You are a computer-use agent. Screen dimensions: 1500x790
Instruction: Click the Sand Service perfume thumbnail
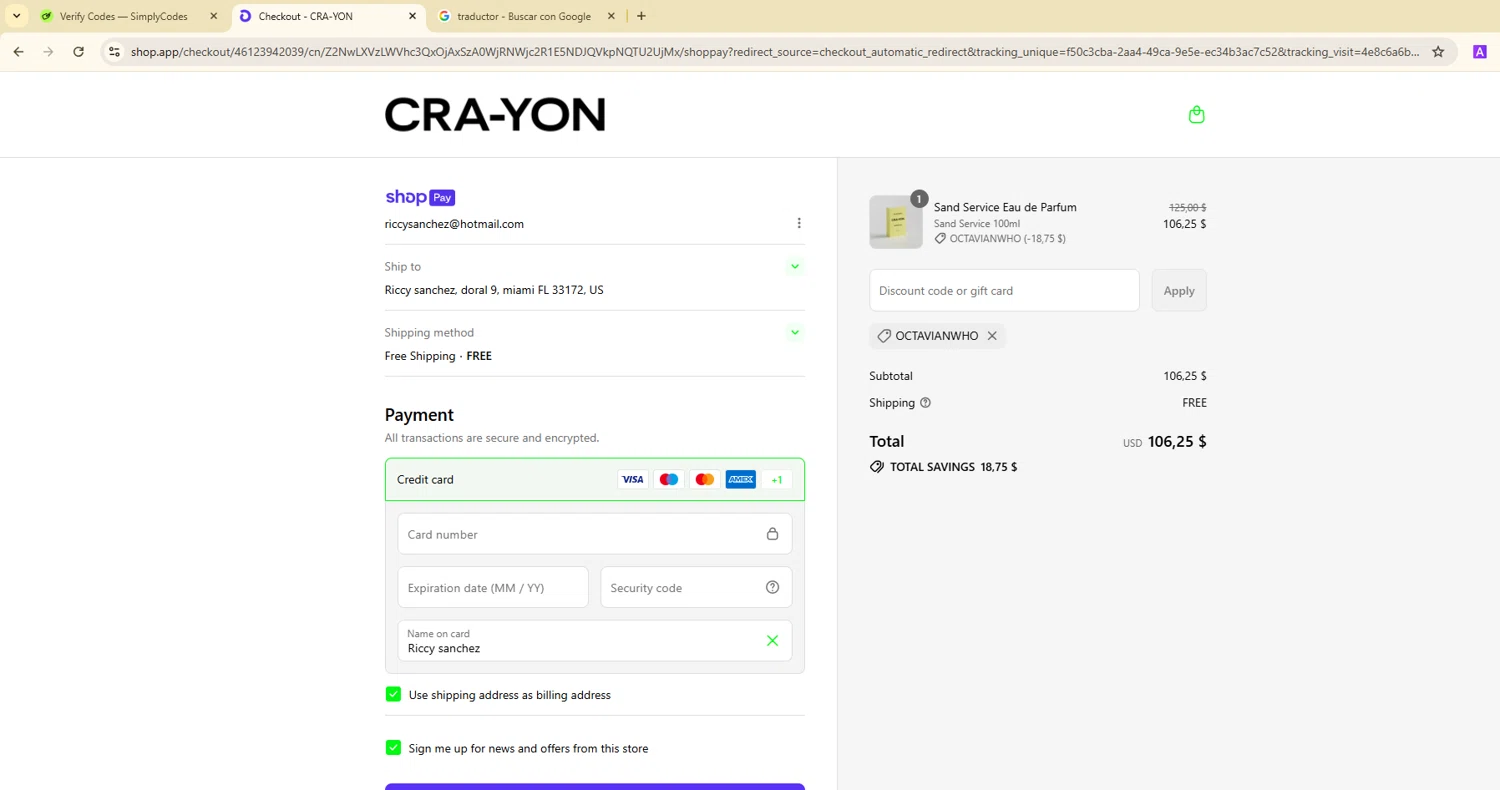pyautogui.click(x=896, y=222)
